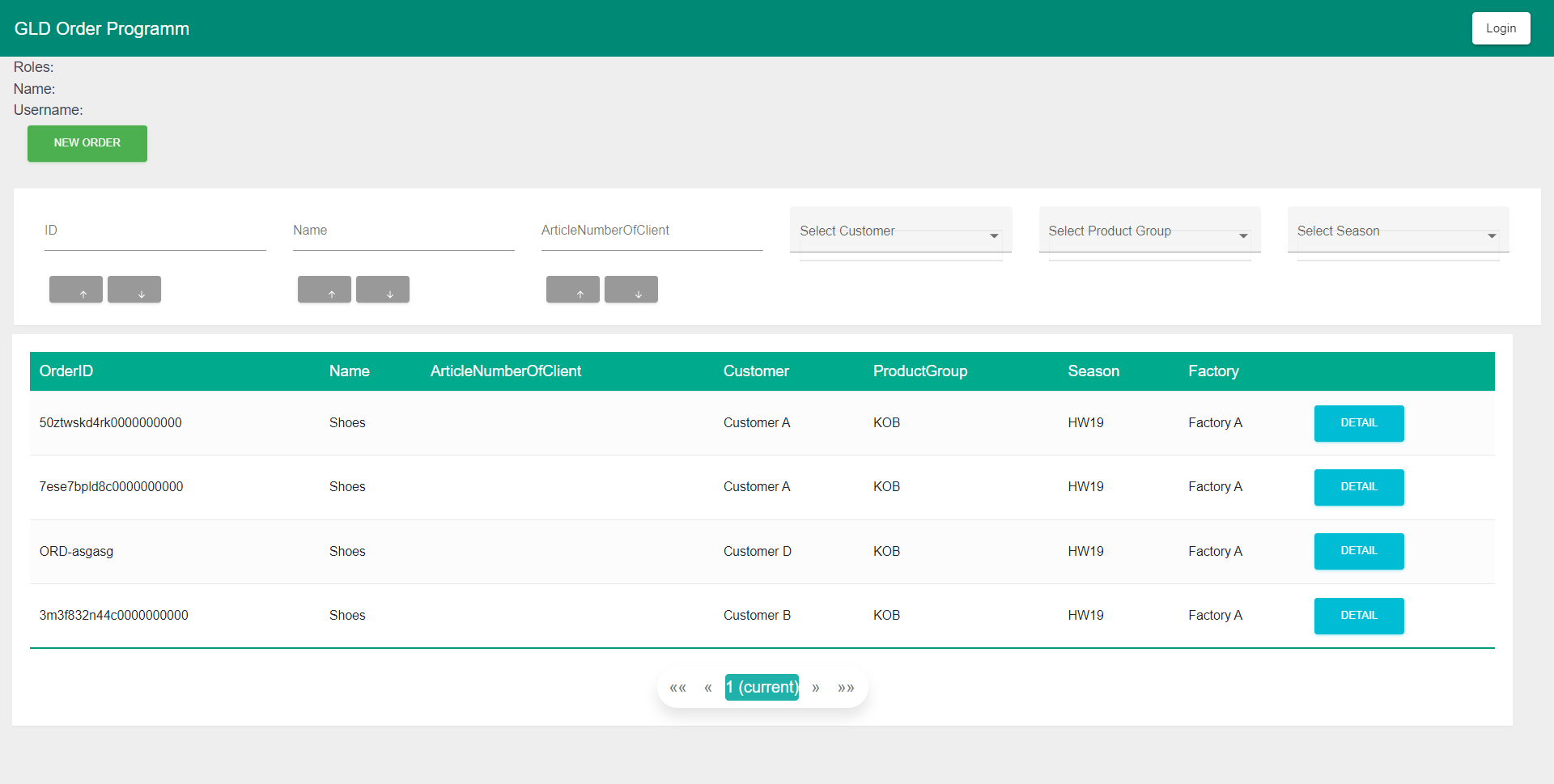Expand the Select Product Group dropdown
The height and width of the screenshot is (784, 1554).
(x=1149, y=231)
